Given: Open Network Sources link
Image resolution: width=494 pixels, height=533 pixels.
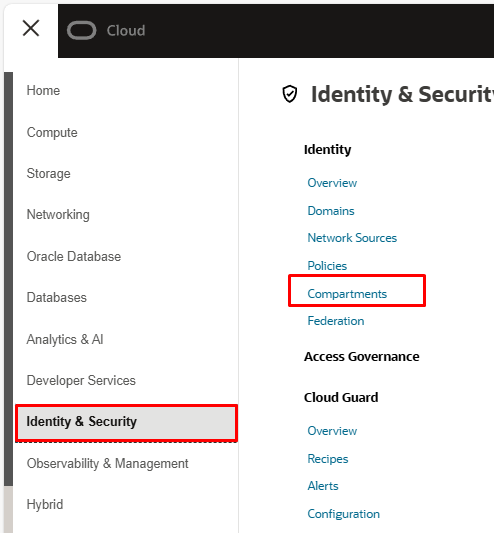Looking at the screenshot, I should pos(352,238).
